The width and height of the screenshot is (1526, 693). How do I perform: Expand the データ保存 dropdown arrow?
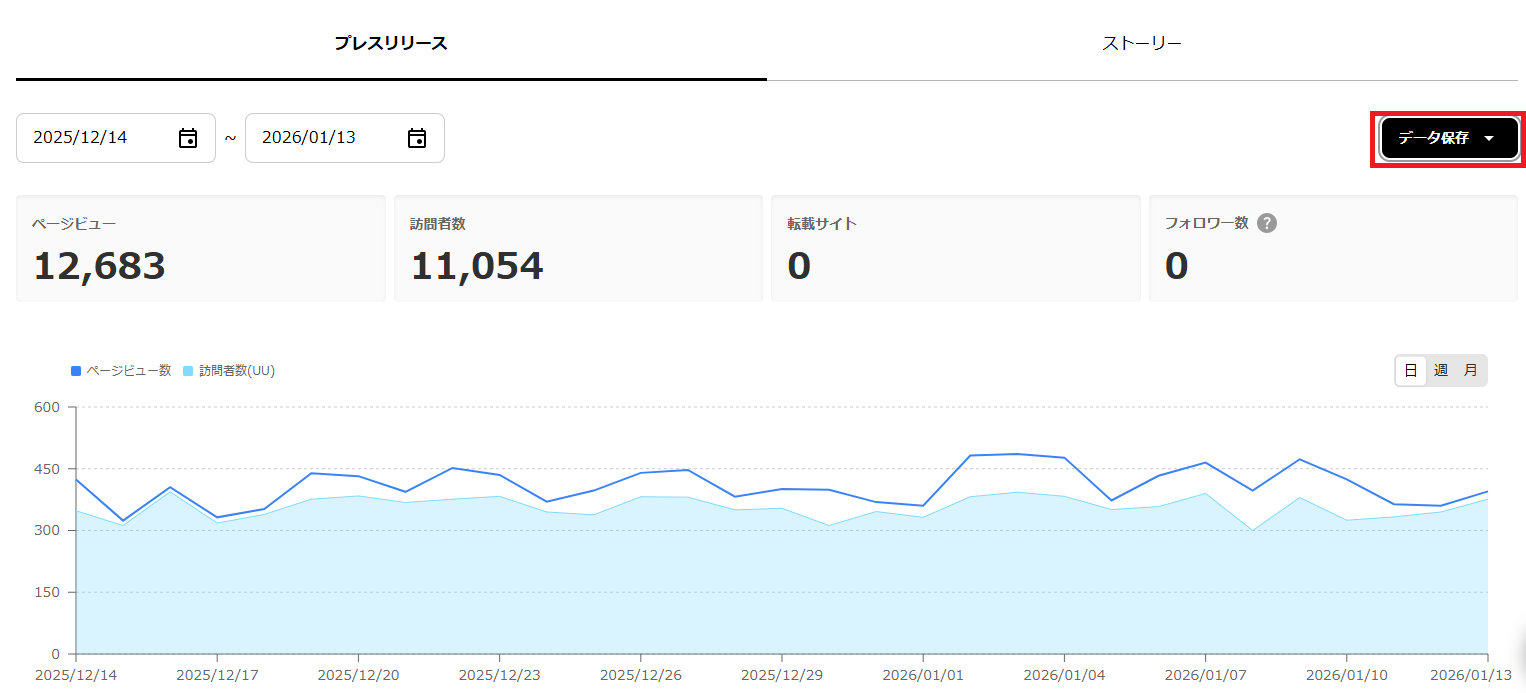(x=1489, y=139)
